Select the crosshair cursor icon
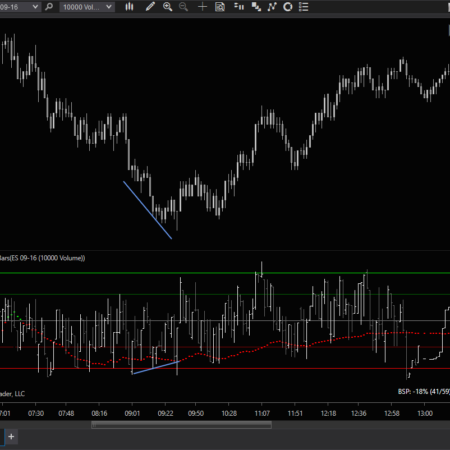Image resolution: width=450 pixels, height=450 pixels. point(202,7)
